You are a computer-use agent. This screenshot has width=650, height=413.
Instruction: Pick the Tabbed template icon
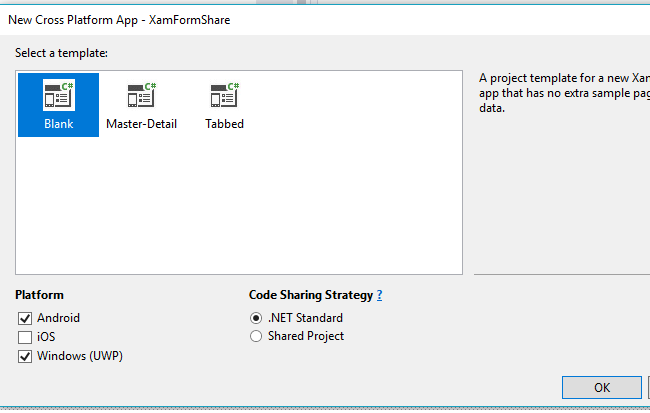(x=224, y=95)
